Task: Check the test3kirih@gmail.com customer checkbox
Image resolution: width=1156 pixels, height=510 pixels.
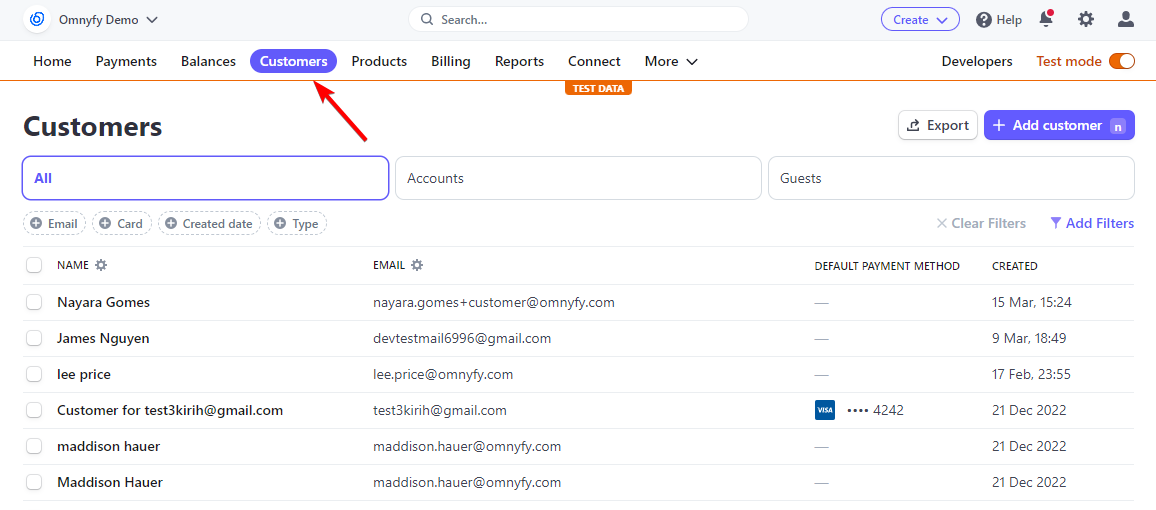Action: [x=34, y=411]
